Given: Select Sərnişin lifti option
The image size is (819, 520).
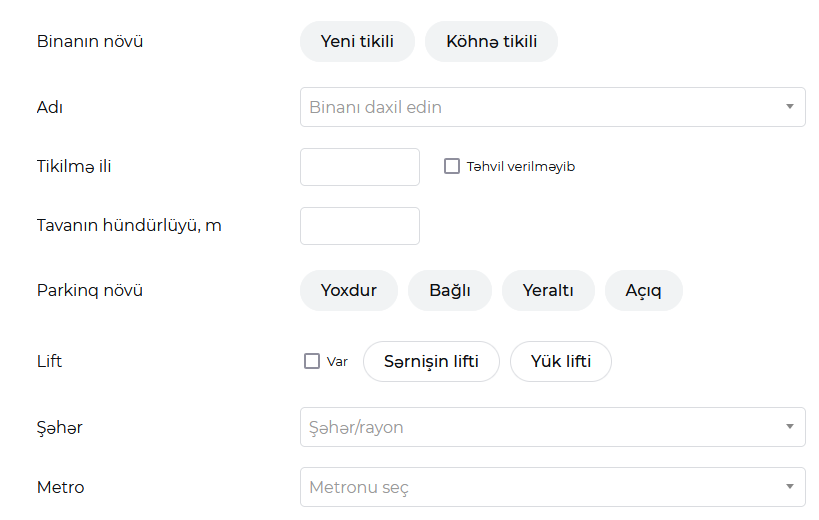Looking at the screenshot, I should pyautogui.click(x=431, y=361).
